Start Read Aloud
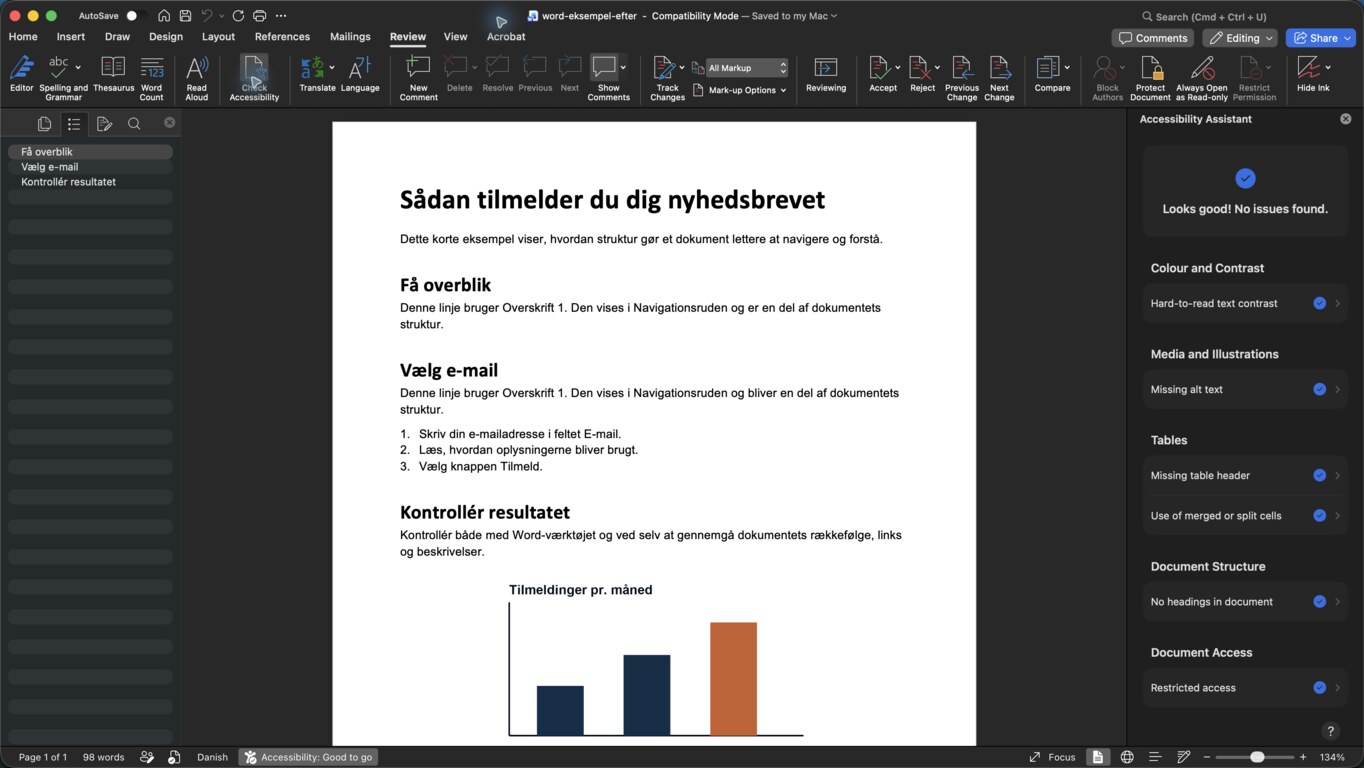Viewport: 1364px width, 768px height. click(x=197, y=78)
